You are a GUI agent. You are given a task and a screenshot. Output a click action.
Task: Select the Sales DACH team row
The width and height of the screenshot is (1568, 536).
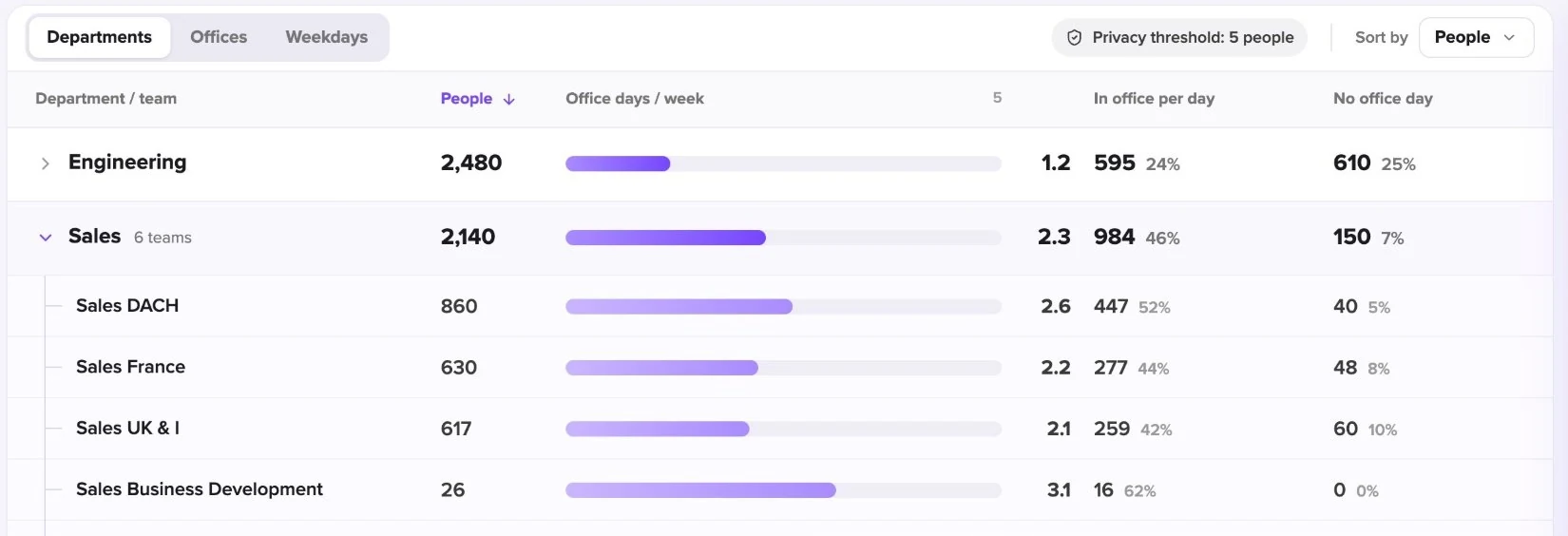[x=779, y=306]
